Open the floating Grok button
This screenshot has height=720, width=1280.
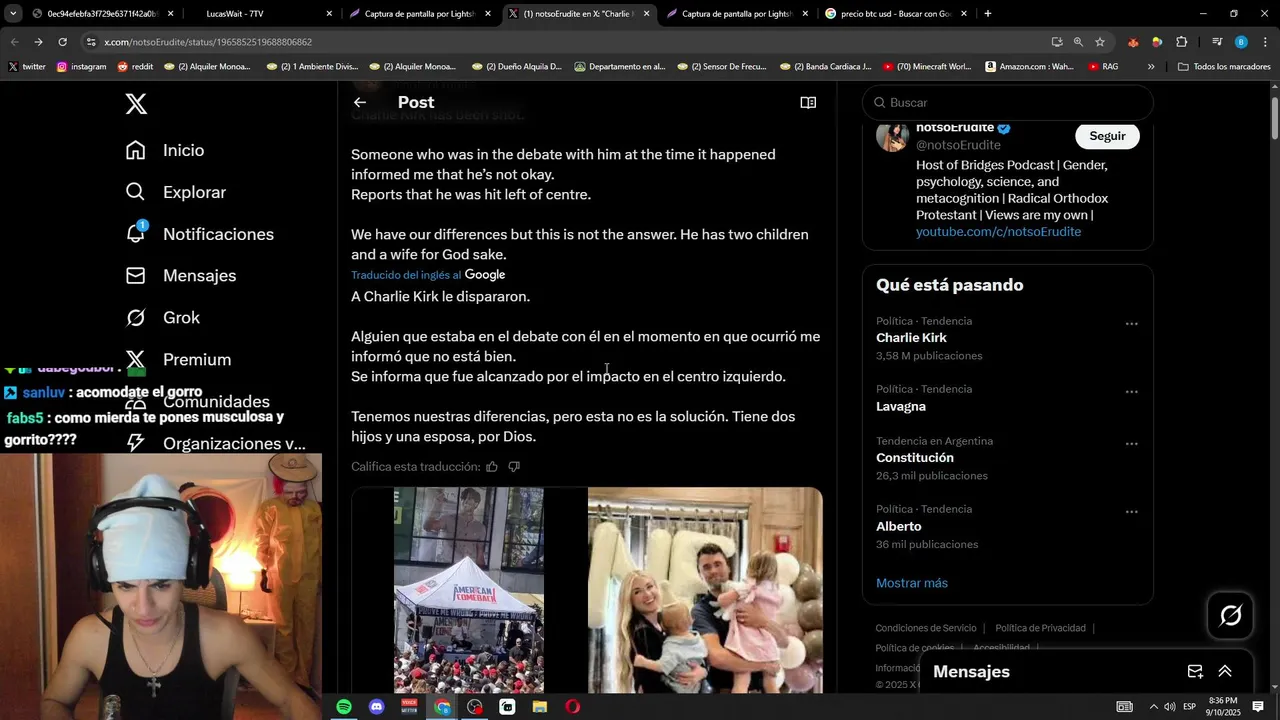point(1231,615)
